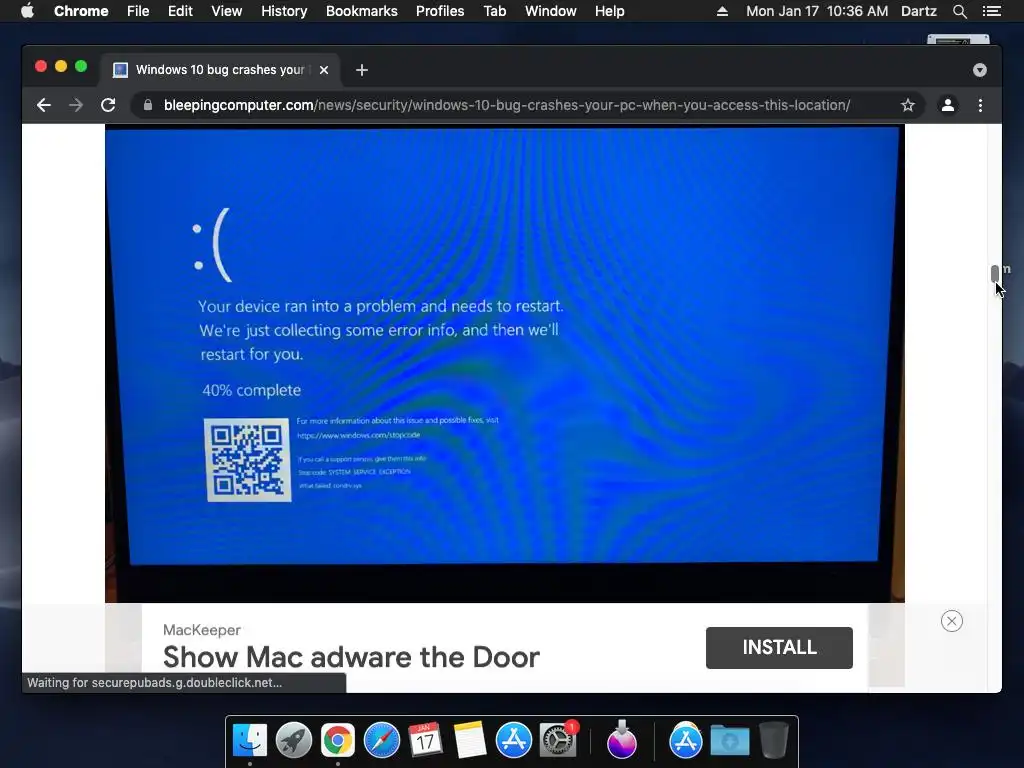Open the Trash in the Dock
Viewport: 1024px width, 768px height.
[774, 741]
